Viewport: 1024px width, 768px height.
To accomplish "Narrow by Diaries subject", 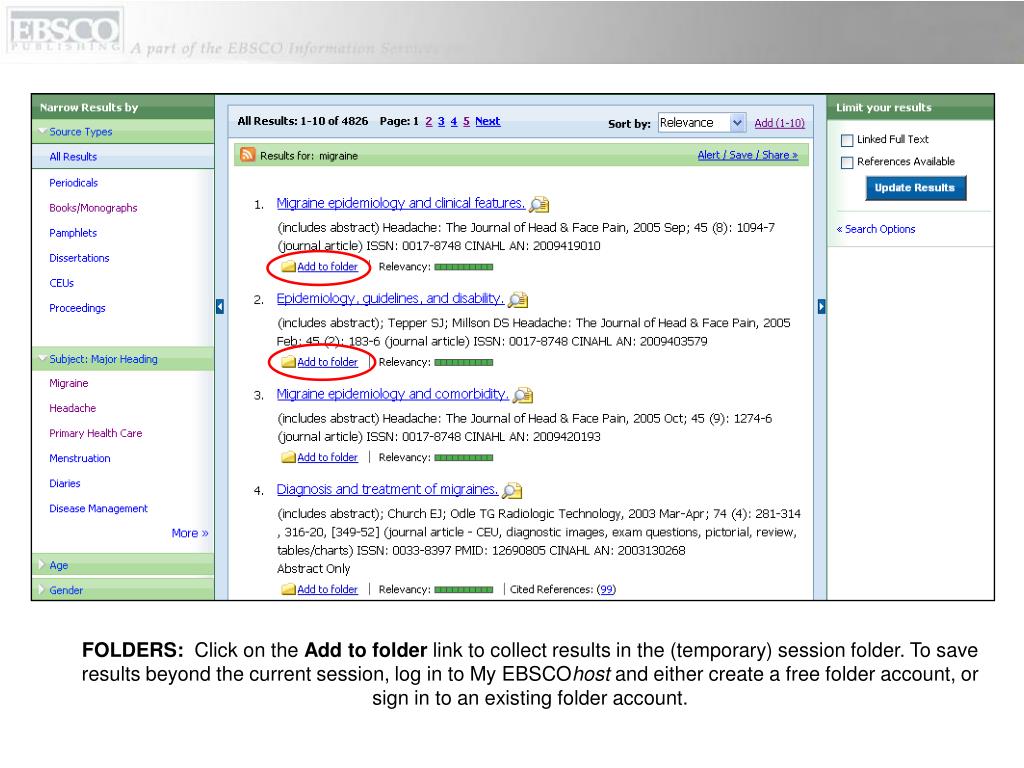I will [x=65, y=483].
